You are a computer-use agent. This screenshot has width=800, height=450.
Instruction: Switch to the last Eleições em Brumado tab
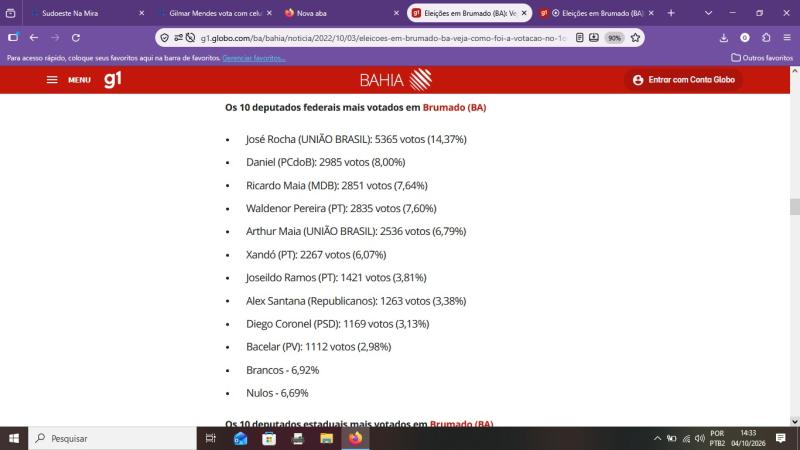point(596,13)
